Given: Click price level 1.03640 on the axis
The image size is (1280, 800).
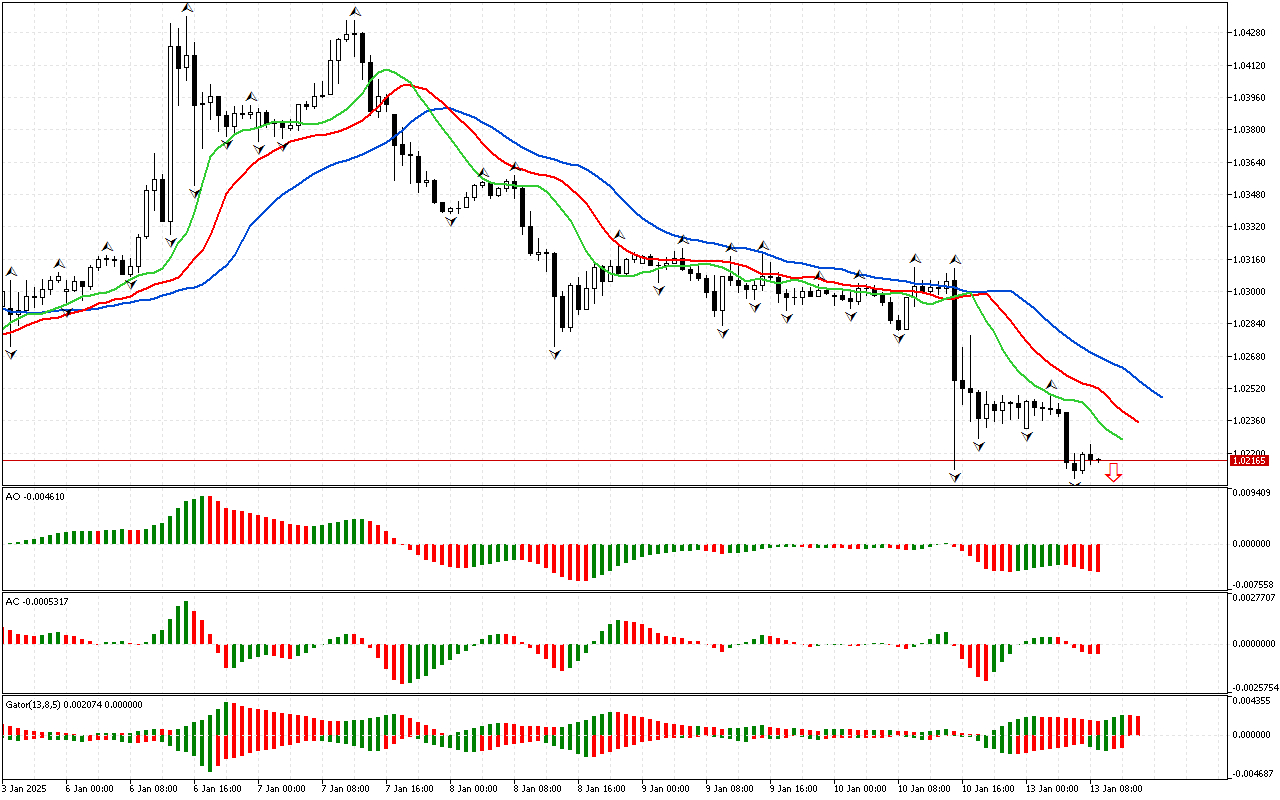Looking at the screenshot, I should 1251,162.
